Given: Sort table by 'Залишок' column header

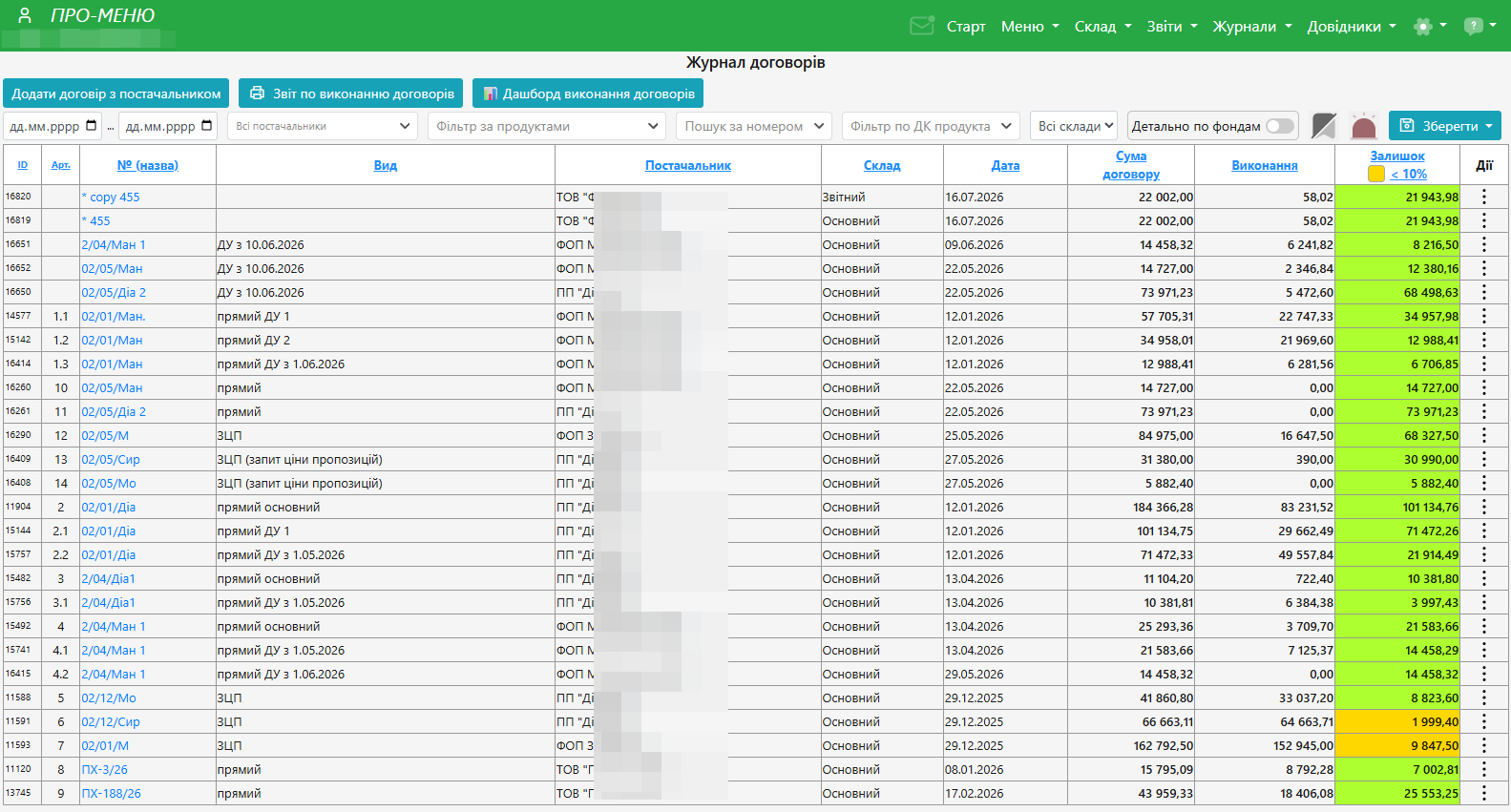Looking at the screenshot, I should 1397,156.
